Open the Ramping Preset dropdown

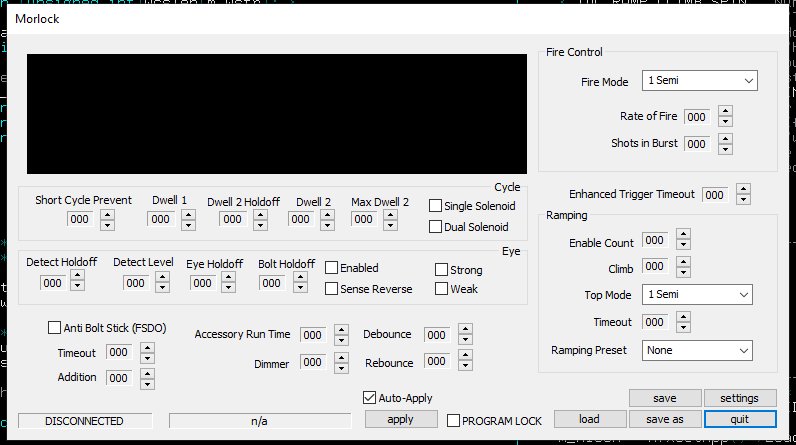tap(697, 351)
